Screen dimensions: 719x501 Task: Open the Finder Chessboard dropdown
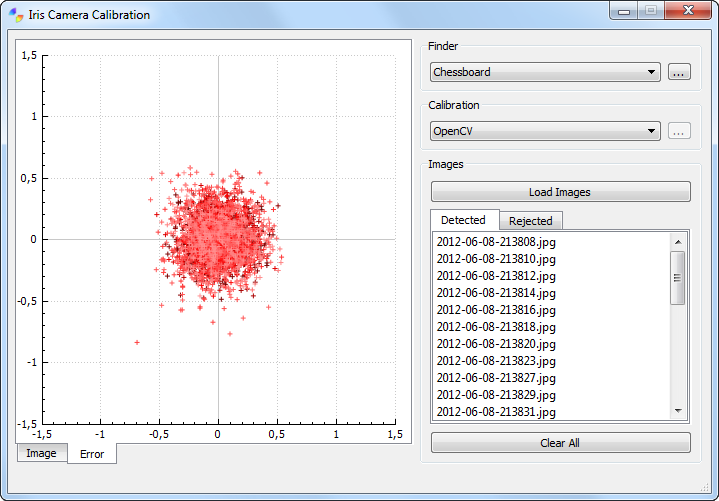pyautogui.click(x=545, y=72)
